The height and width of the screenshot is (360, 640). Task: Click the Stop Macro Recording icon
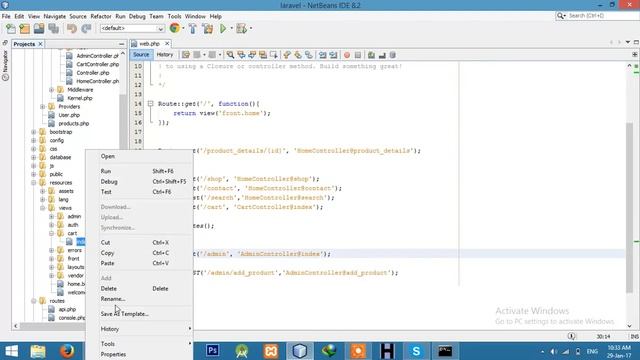(358, 55)
